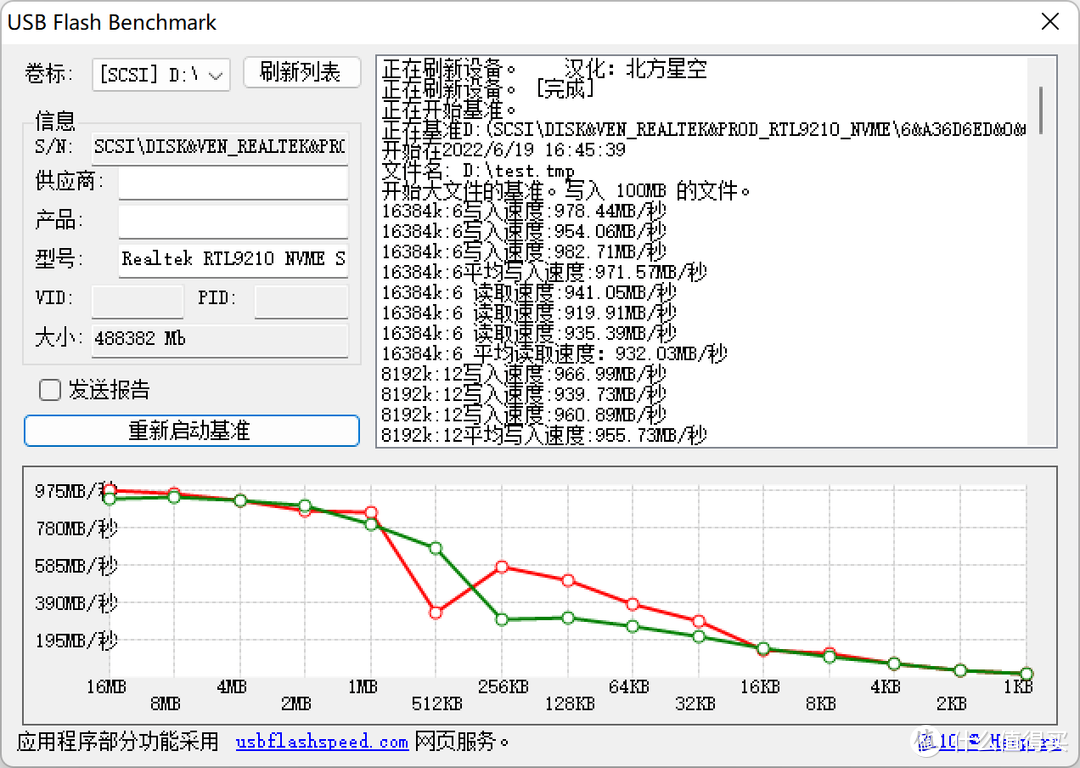Click the log line 8192k:12写入速度:960.89MB/秒
1080x768 pixels.
523,415
